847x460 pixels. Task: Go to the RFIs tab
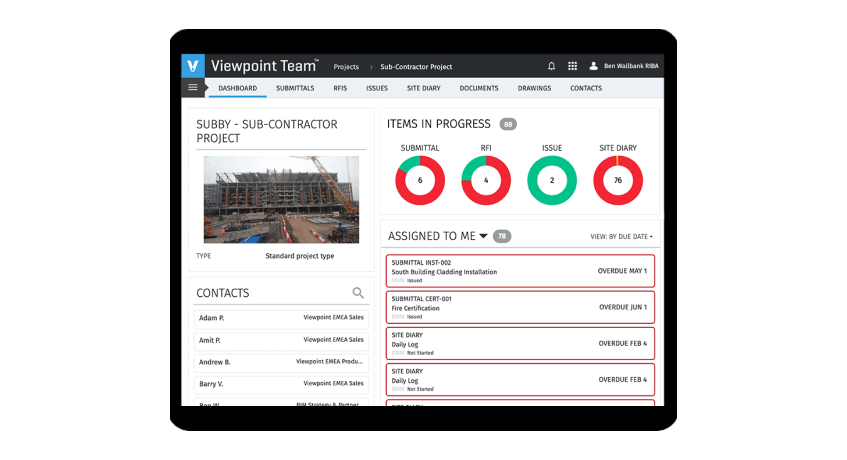340,88
